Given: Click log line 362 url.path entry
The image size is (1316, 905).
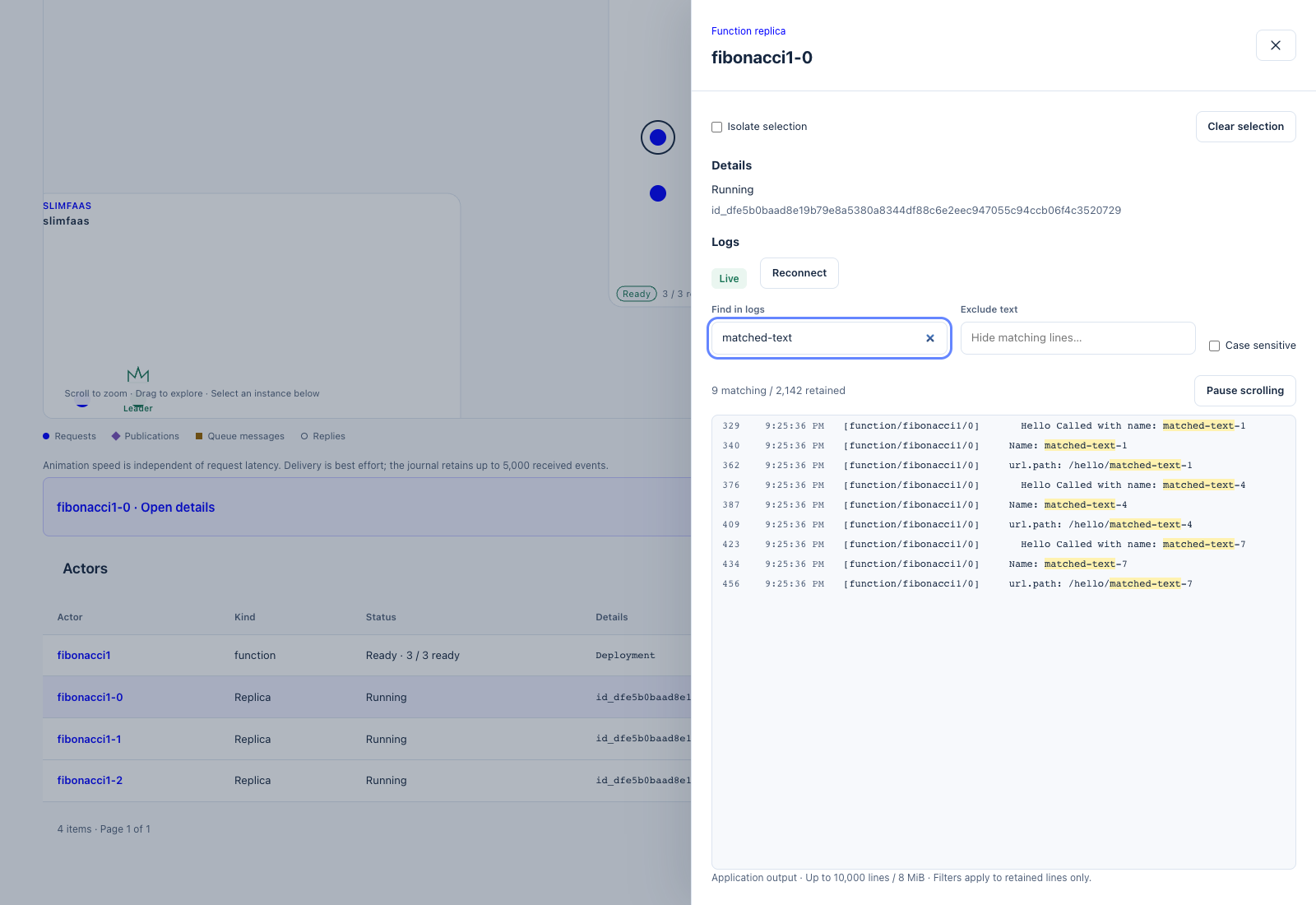Looking at the screenshot, I should pos(1003,466).
